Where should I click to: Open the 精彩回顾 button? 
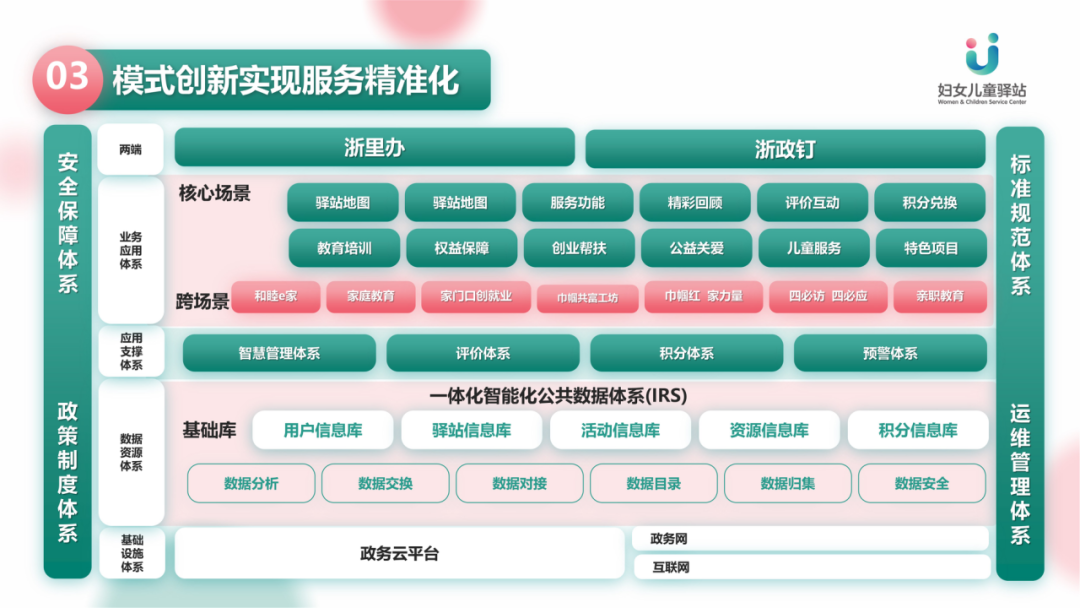coord(695,202)
